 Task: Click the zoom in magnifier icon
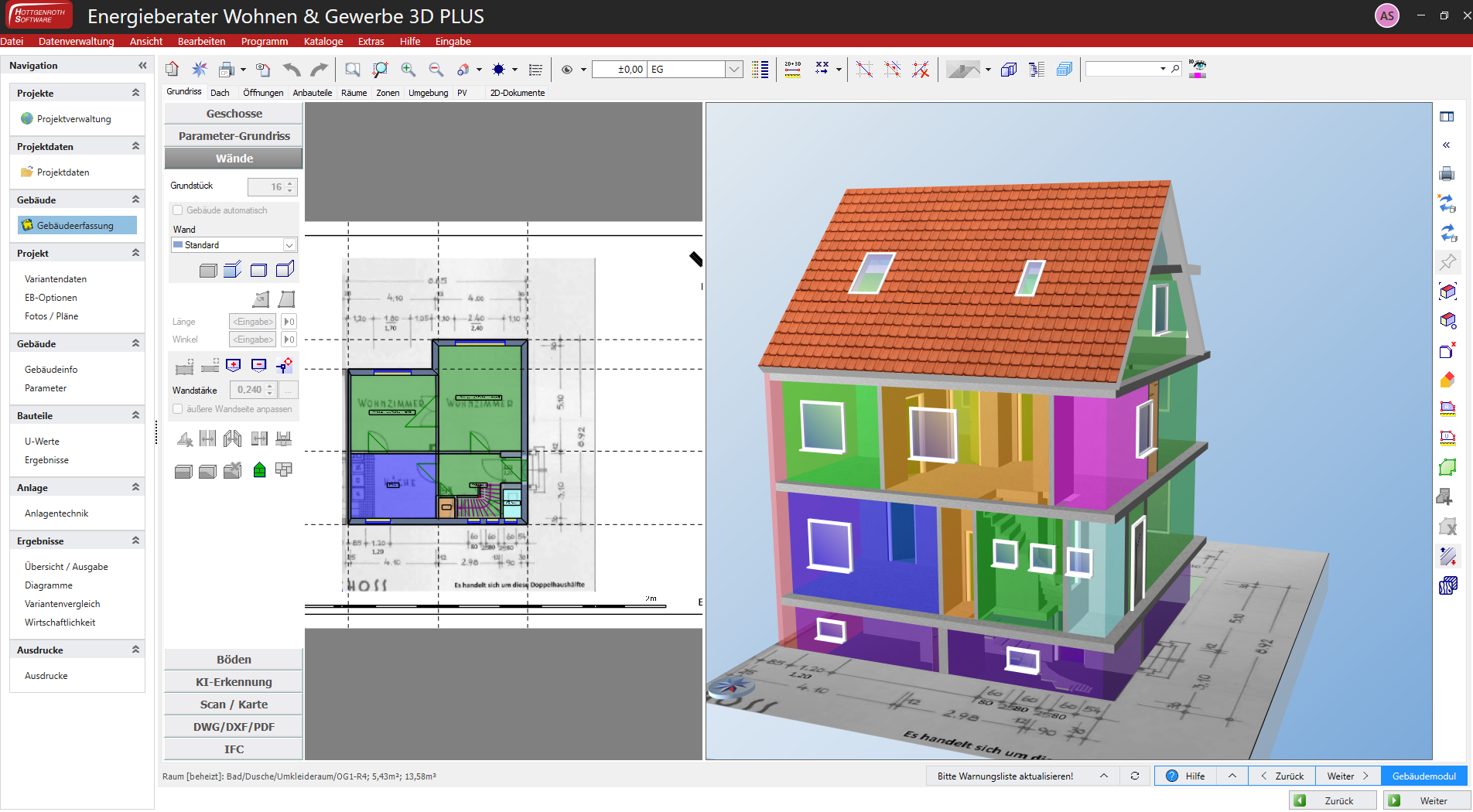(x=408, y=70)
